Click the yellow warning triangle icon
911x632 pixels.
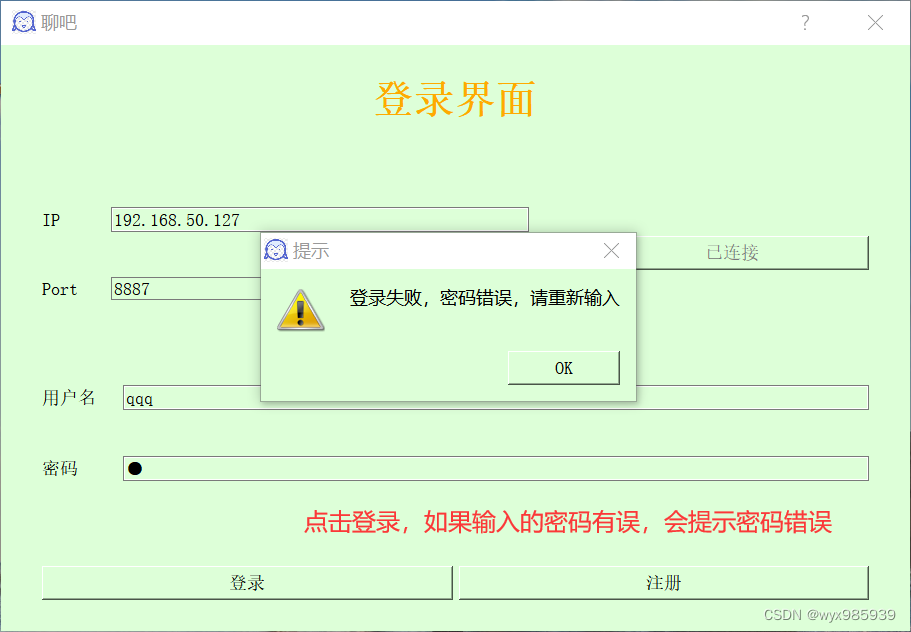(300, 311)
